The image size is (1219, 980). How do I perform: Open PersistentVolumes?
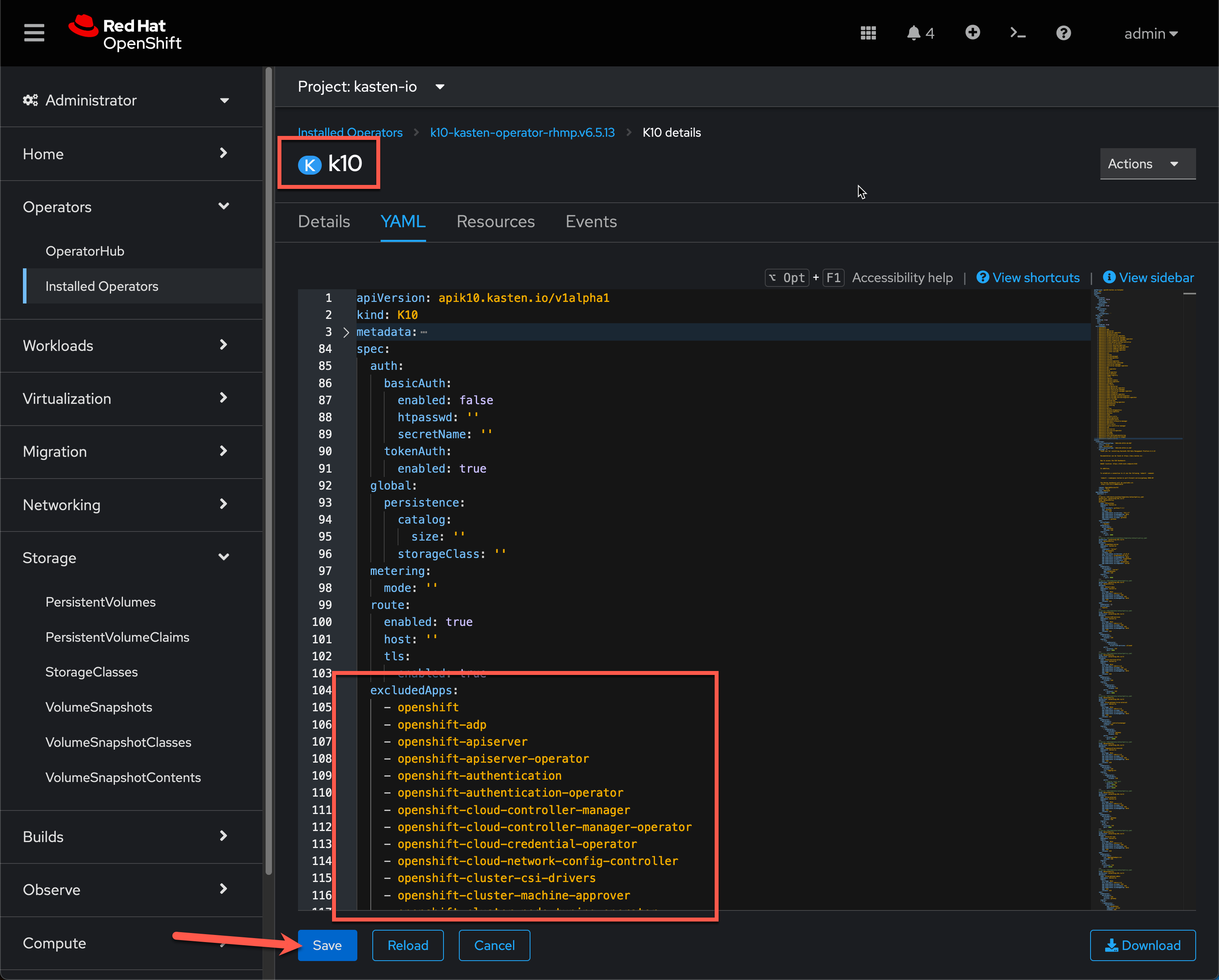tap(101, 602)
